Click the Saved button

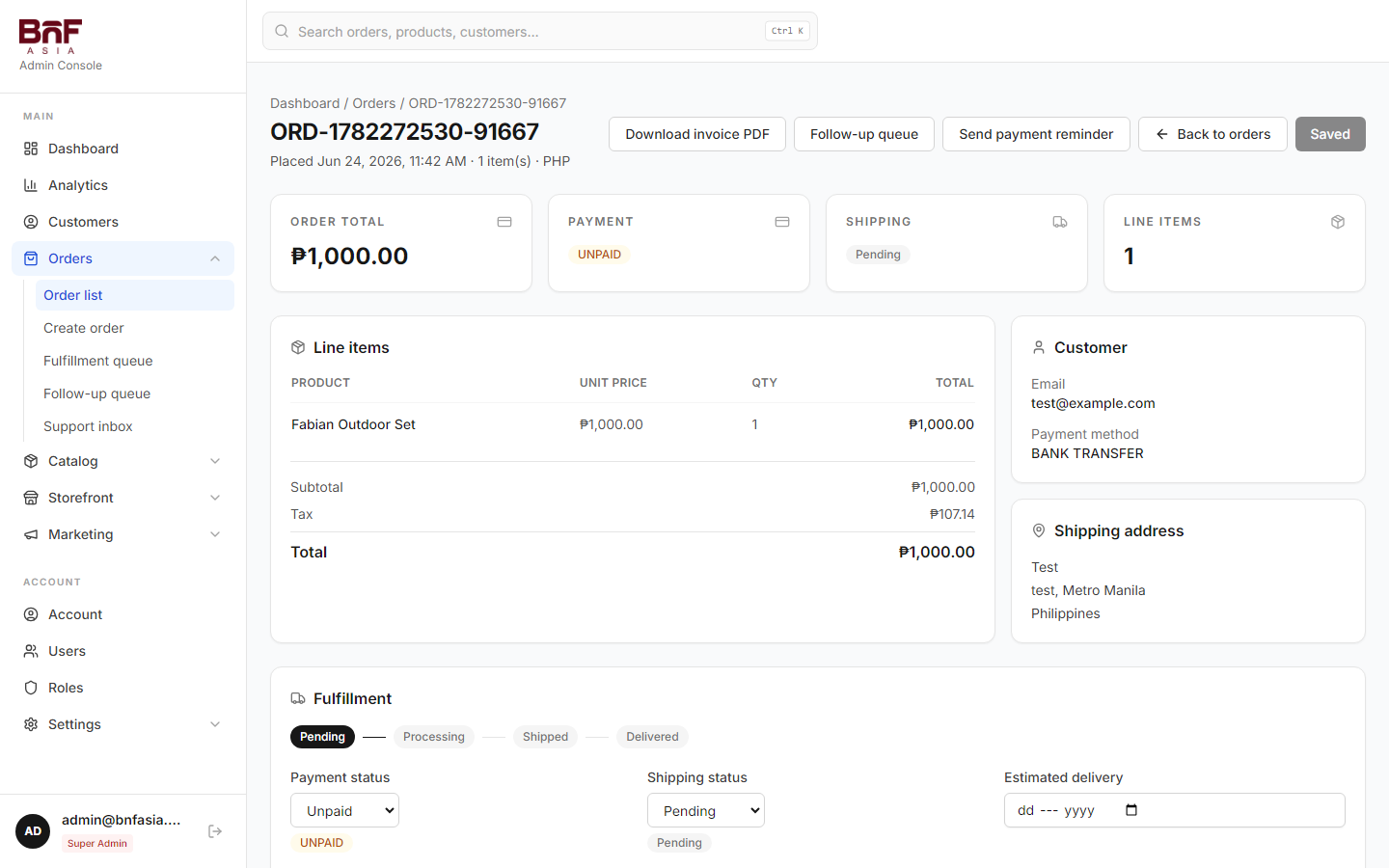click(1330, 134)
